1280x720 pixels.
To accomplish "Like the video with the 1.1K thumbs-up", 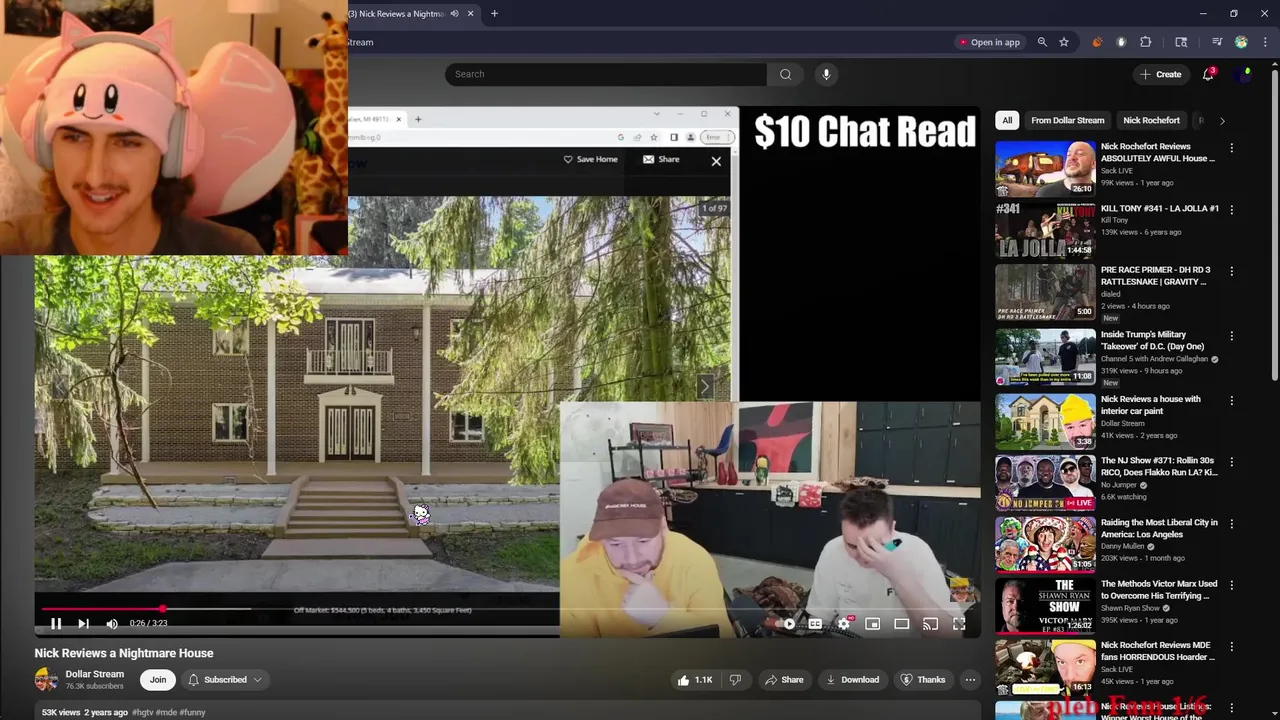I will pyautogui.click(x=694, y=680).
